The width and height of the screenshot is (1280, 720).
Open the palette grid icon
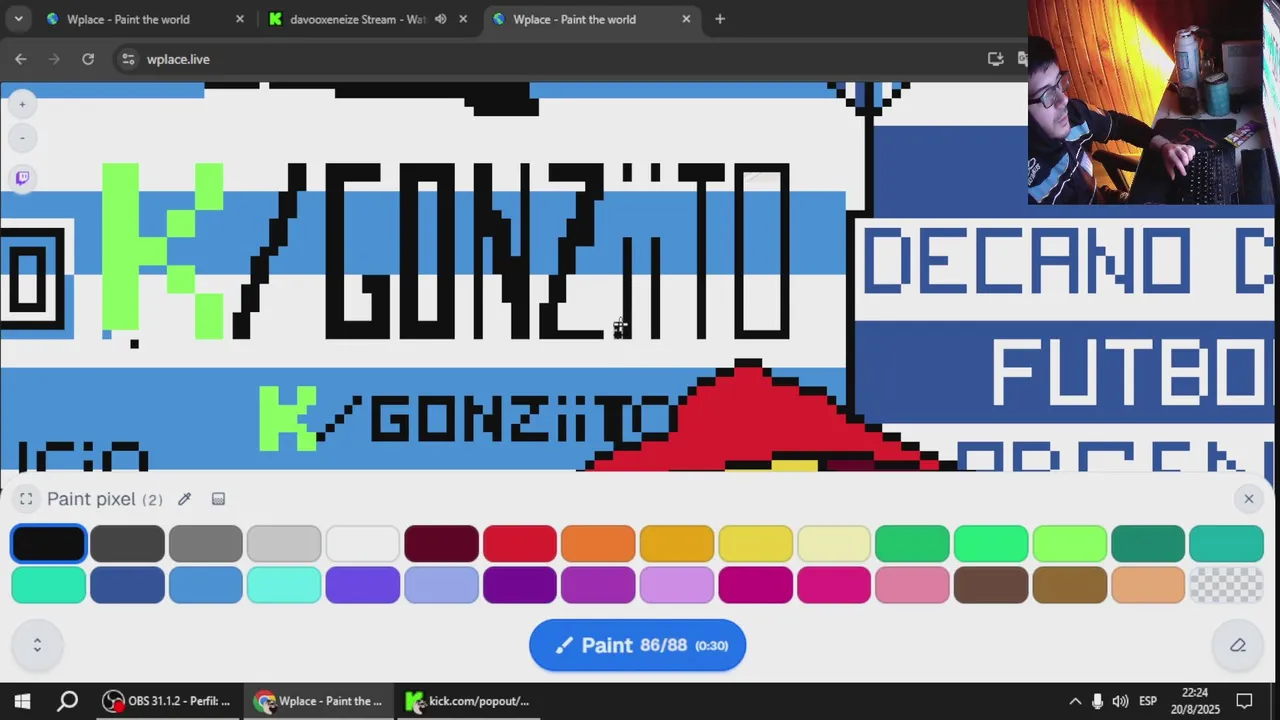pos(218,499)
